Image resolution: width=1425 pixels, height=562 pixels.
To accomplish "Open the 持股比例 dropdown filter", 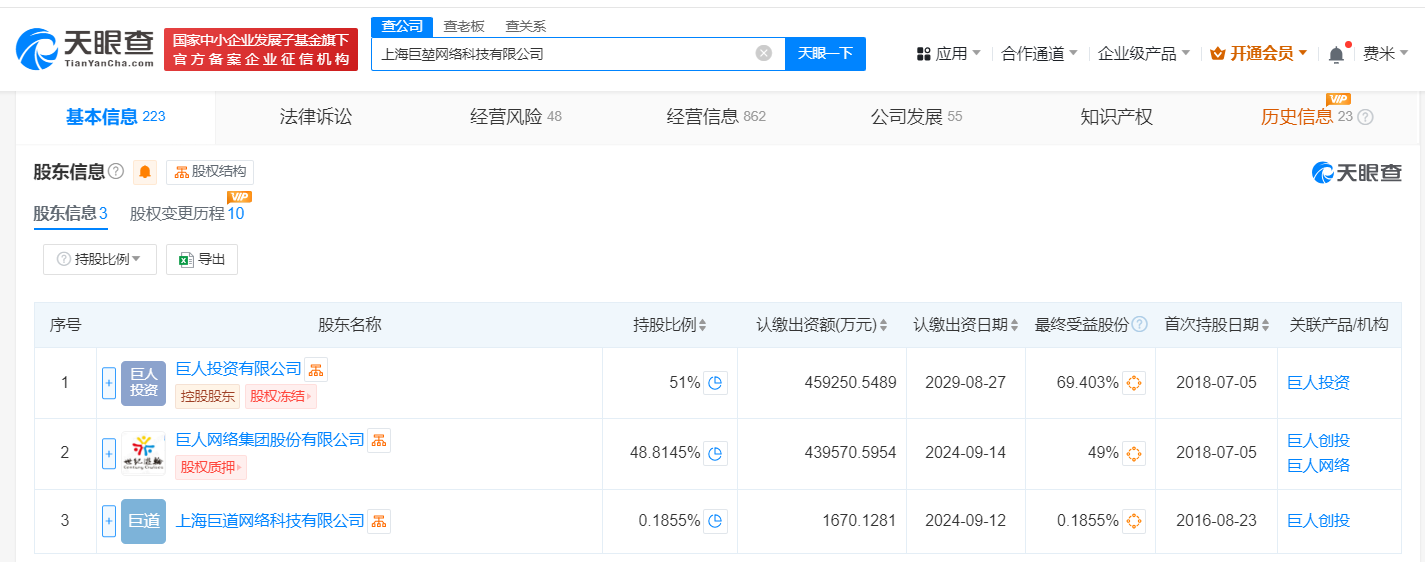I will (x=100, y=259).
